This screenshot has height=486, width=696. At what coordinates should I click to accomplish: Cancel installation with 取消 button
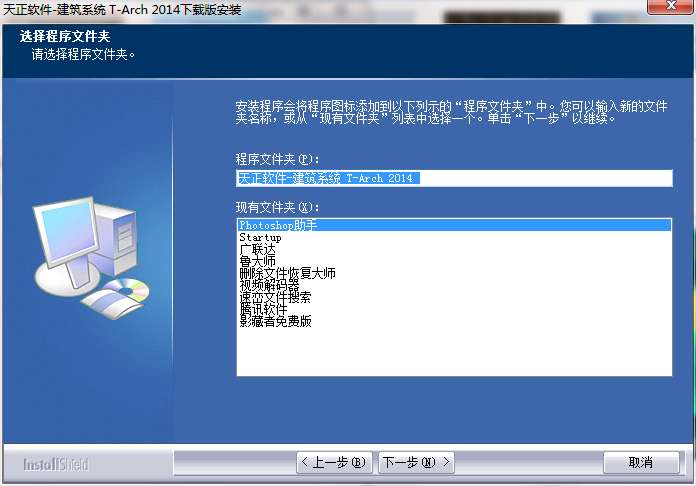click(641, 463)
